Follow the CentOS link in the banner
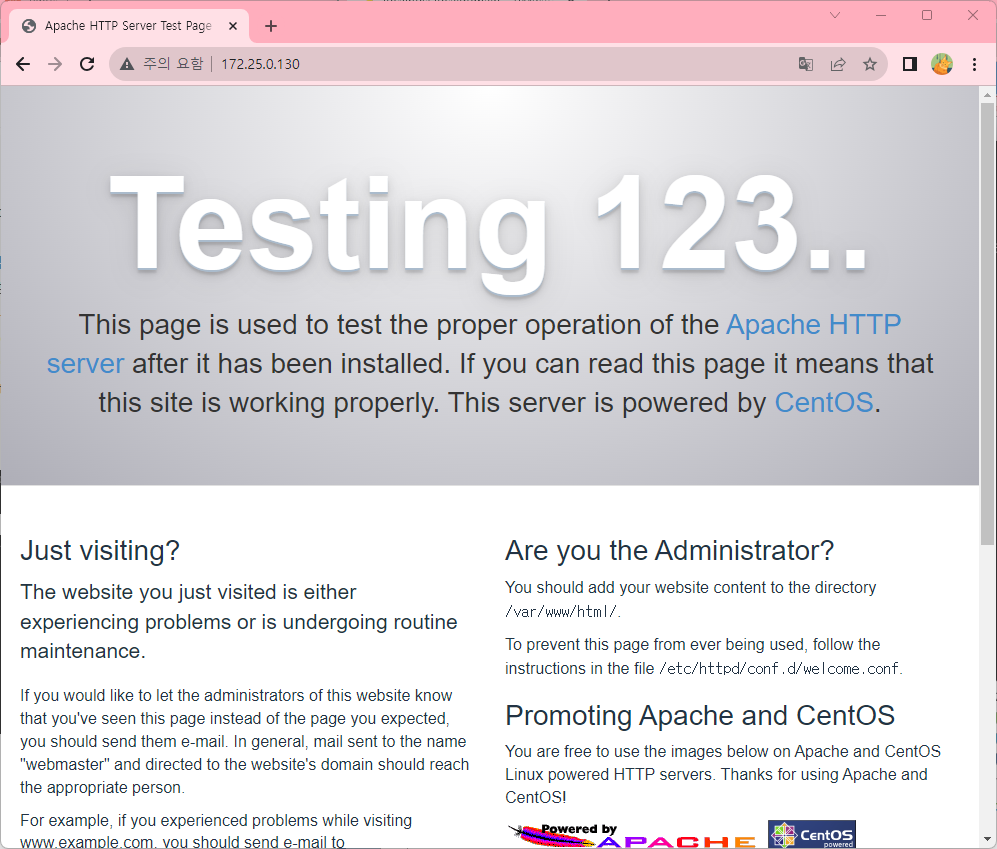The width and height of the screenshot is (997, 849). (823, 403)
